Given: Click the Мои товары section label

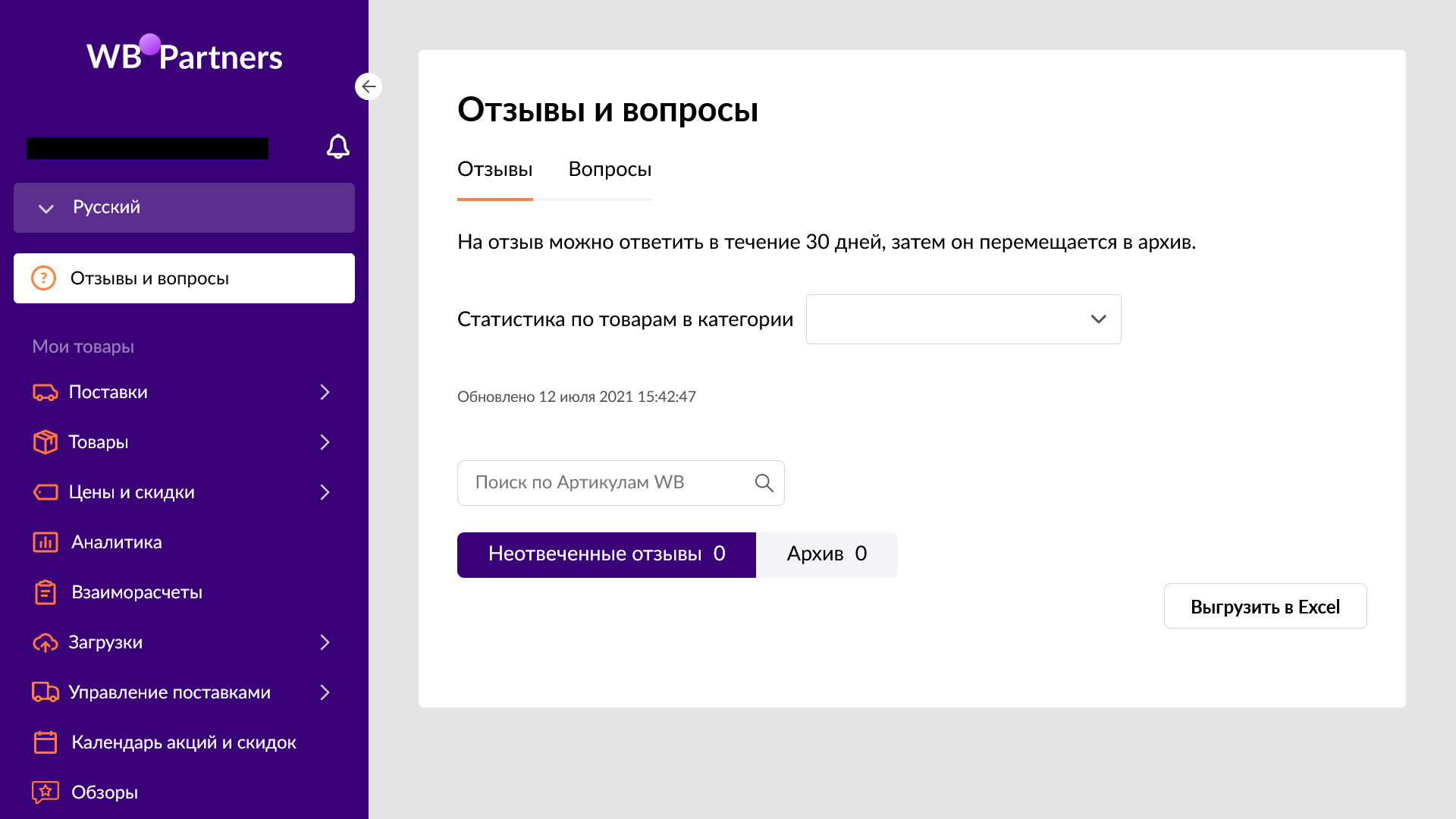Looking at the screenshot, I should coord(83,347).
